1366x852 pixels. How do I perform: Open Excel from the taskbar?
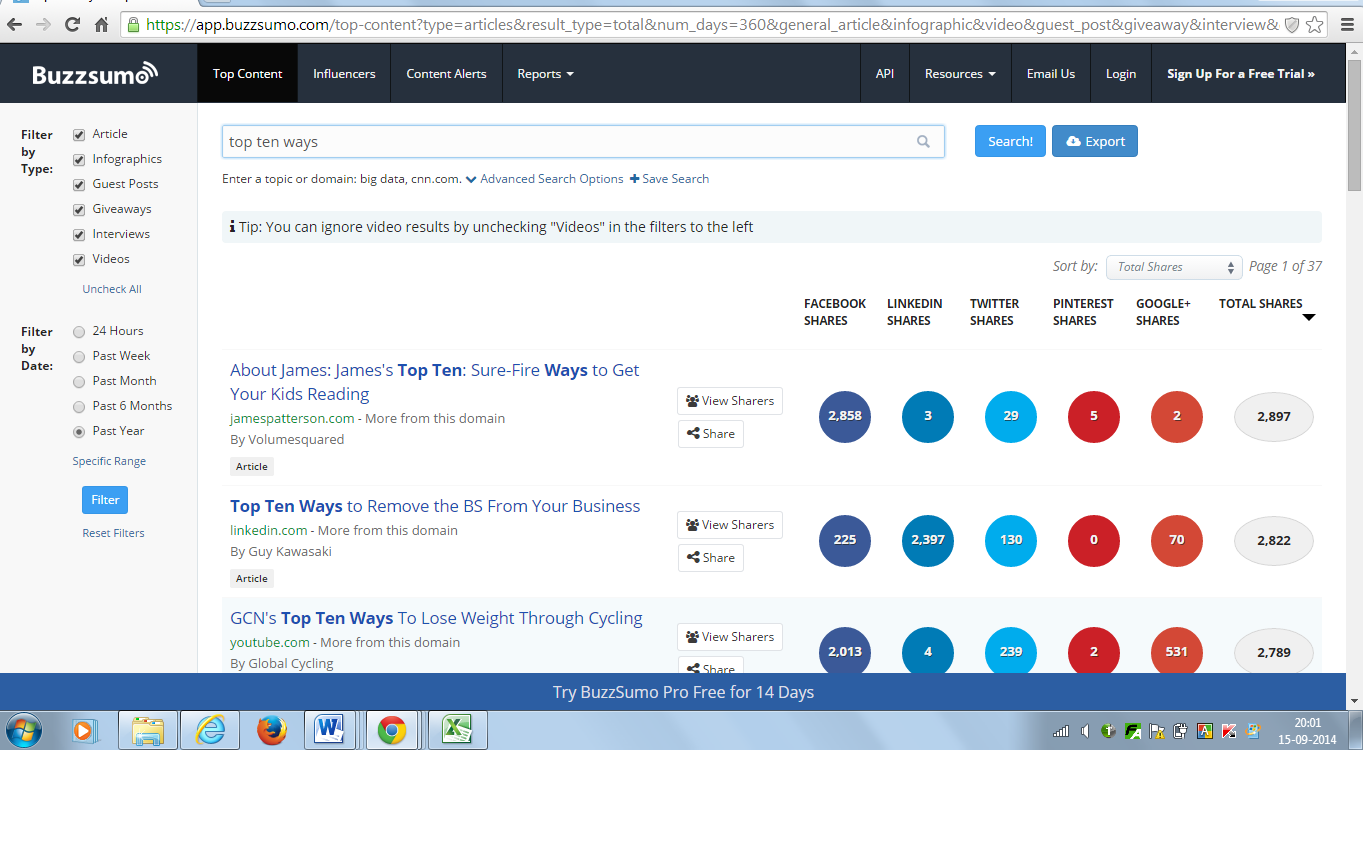[458, 731]
